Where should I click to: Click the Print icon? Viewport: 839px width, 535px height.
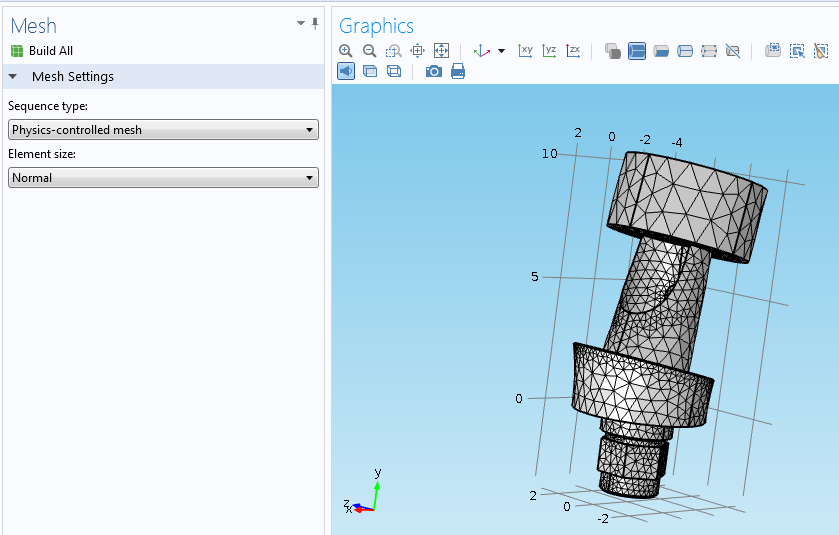click(458, 71)
